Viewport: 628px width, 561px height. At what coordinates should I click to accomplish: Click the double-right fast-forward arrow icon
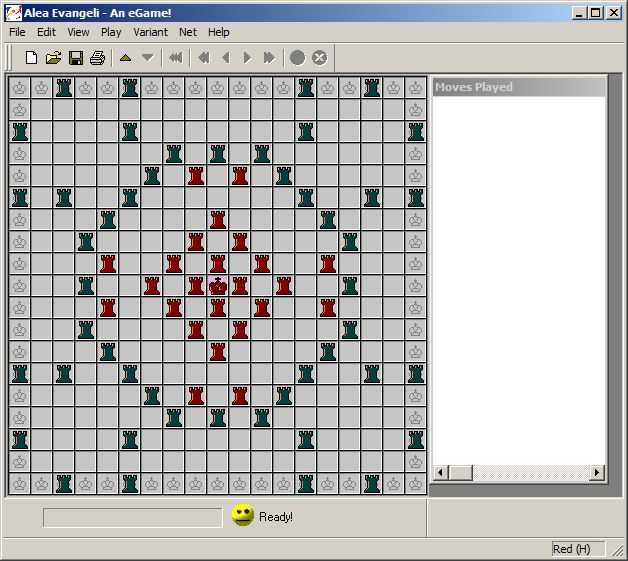tap(269, 58)
